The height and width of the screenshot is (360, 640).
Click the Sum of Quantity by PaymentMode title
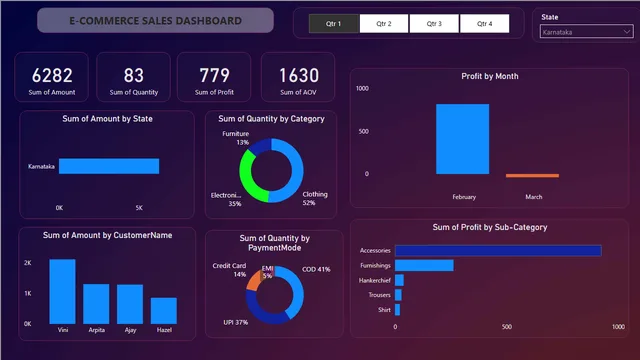pyautogui.click(x=275, y=243)
